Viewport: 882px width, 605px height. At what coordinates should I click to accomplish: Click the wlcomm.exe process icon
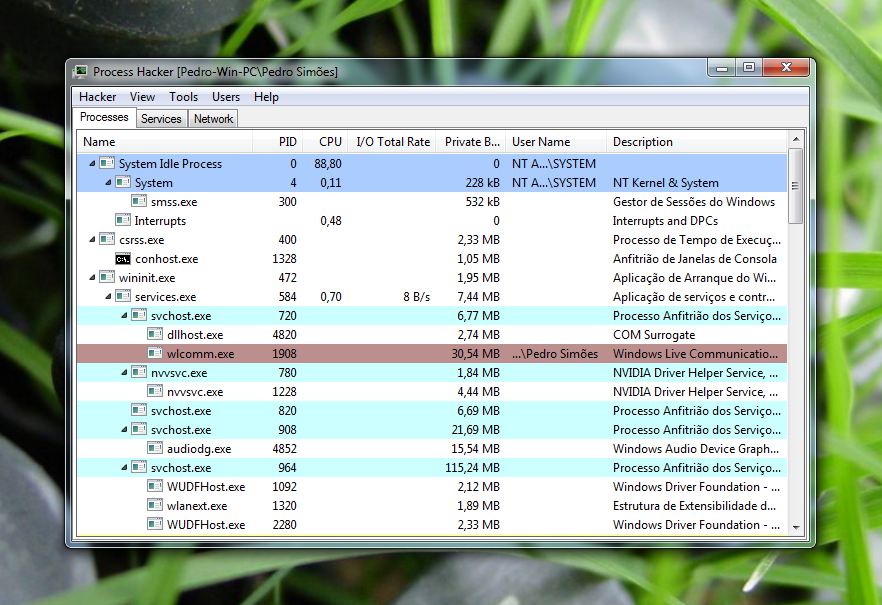(155, 354)
